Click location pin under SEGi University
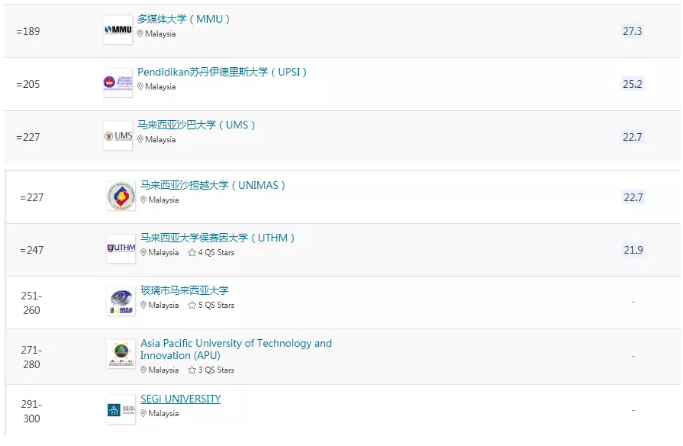 pos(143,413)
